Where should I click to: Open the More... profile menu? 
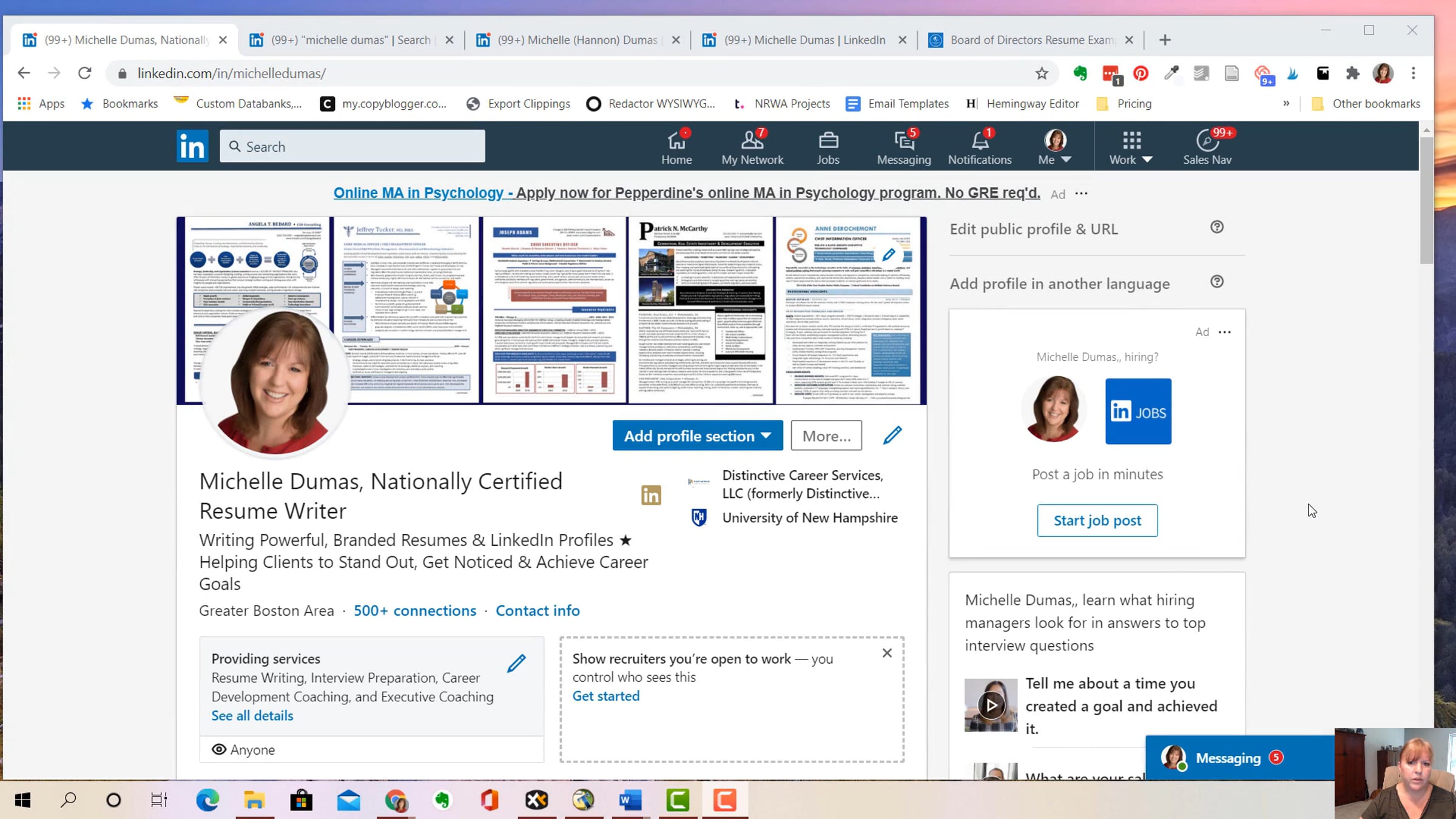tap(826, 436)
